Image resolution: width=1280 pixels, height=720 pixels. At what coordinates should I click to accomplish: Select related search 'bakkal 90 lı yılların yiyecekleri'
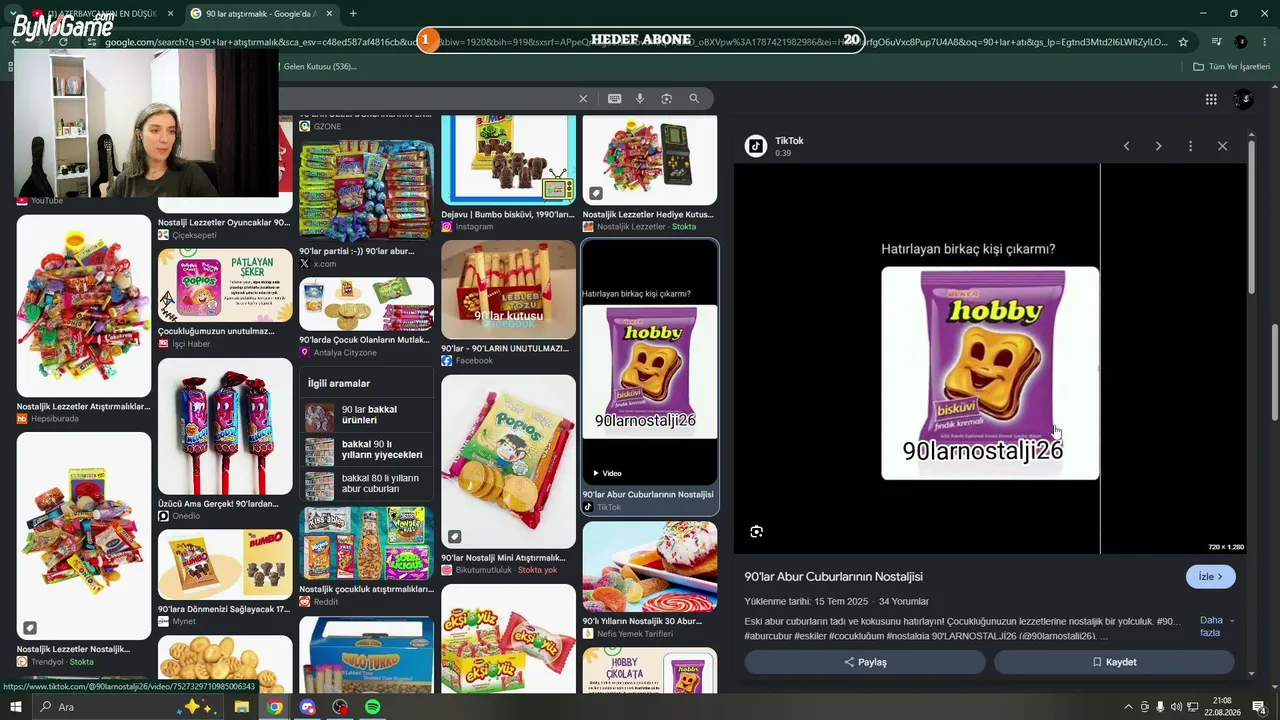tap(366, 450)
